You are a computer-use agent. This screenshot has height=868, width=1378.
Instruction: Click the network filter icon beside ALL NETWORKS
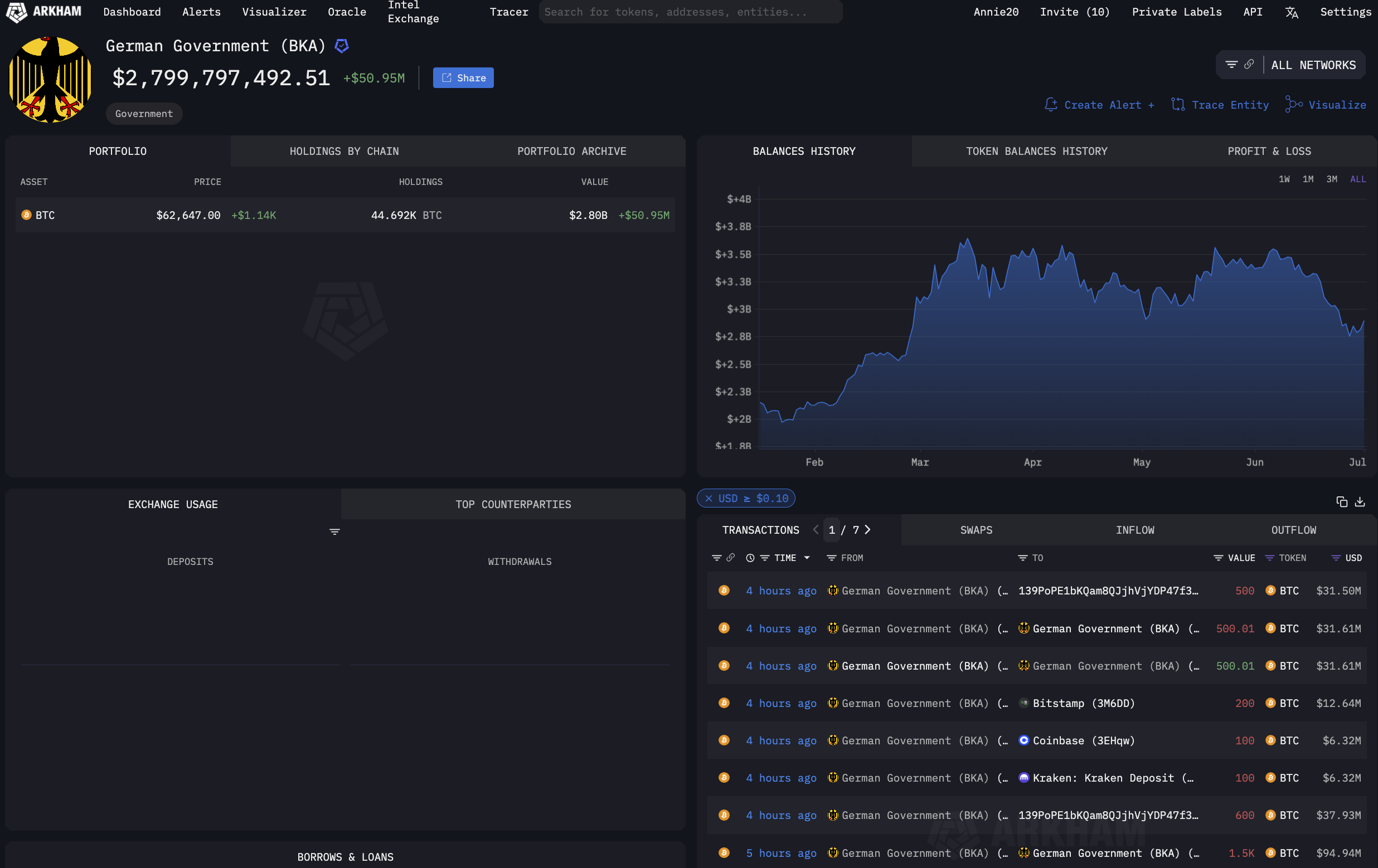(1231, 65)
